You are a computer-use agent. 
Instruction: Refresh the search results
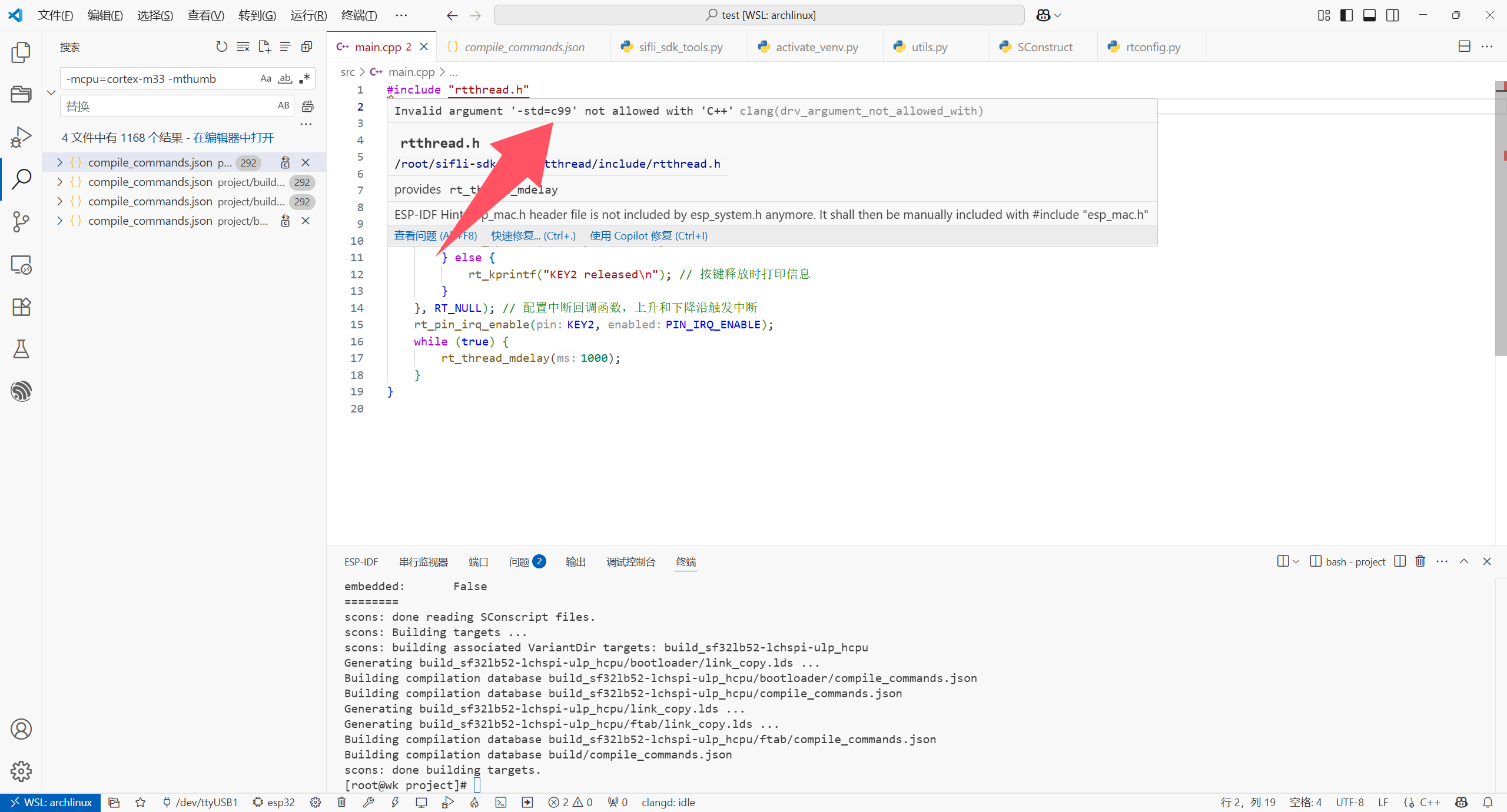click(x=221, y=46)
